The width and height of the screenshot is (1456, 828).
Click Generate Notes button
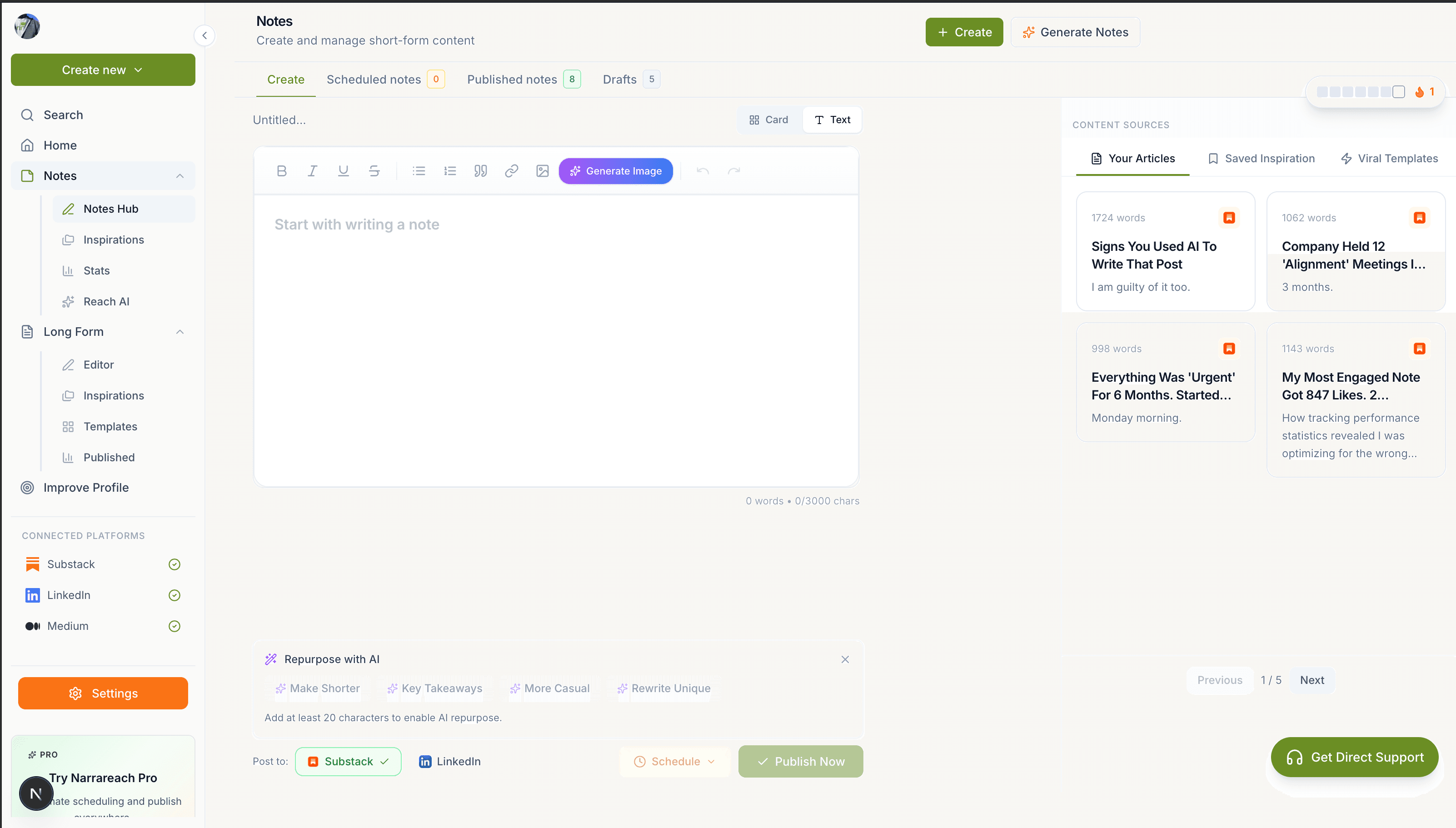tap(1076, 32)
